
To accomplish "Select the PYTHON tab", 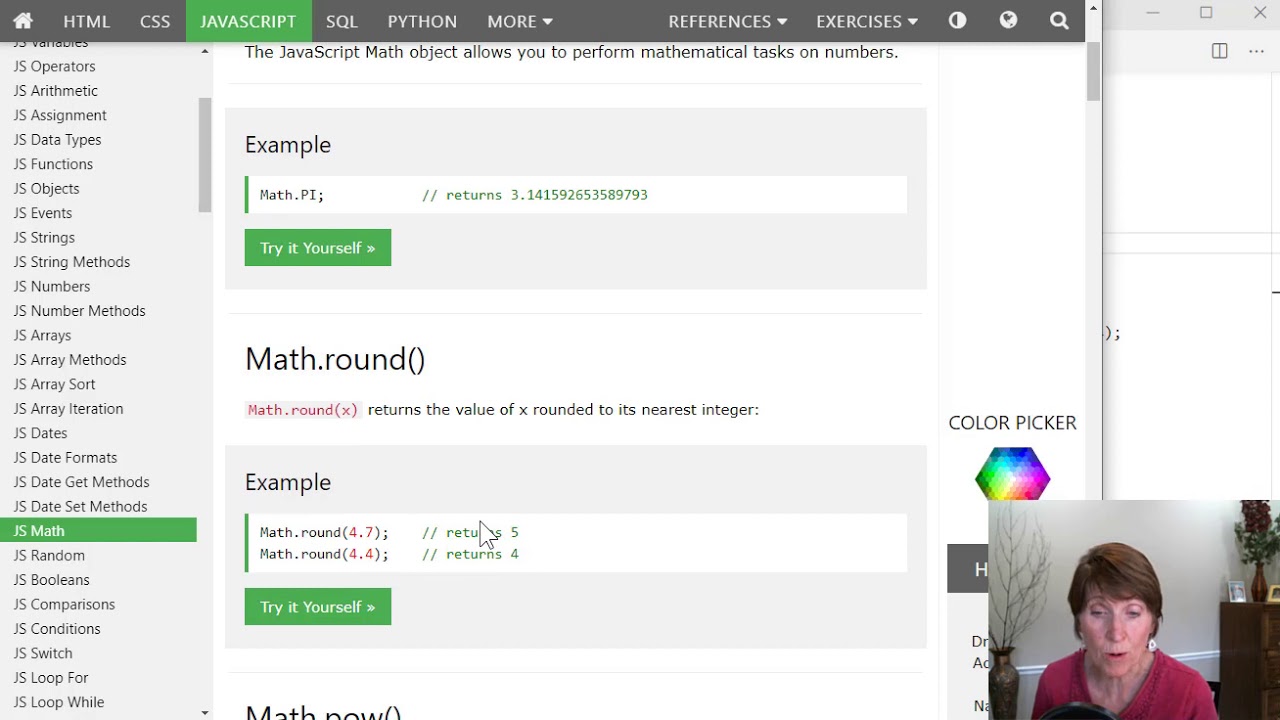I will (x=422, y=21).
